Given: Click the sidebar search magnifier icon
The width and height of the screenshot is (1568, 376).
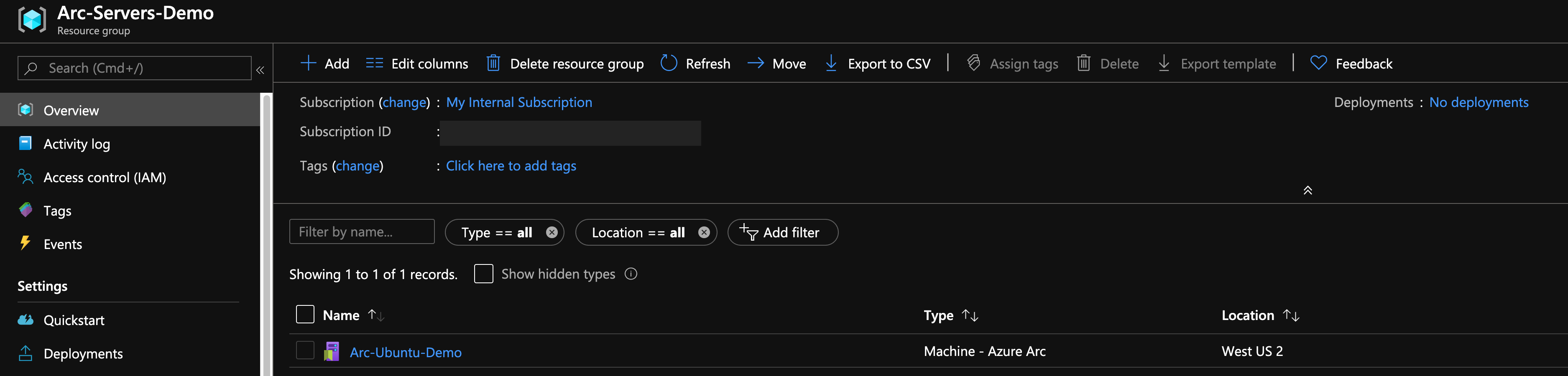Looking at the screenshot, I should pos(31,68).
